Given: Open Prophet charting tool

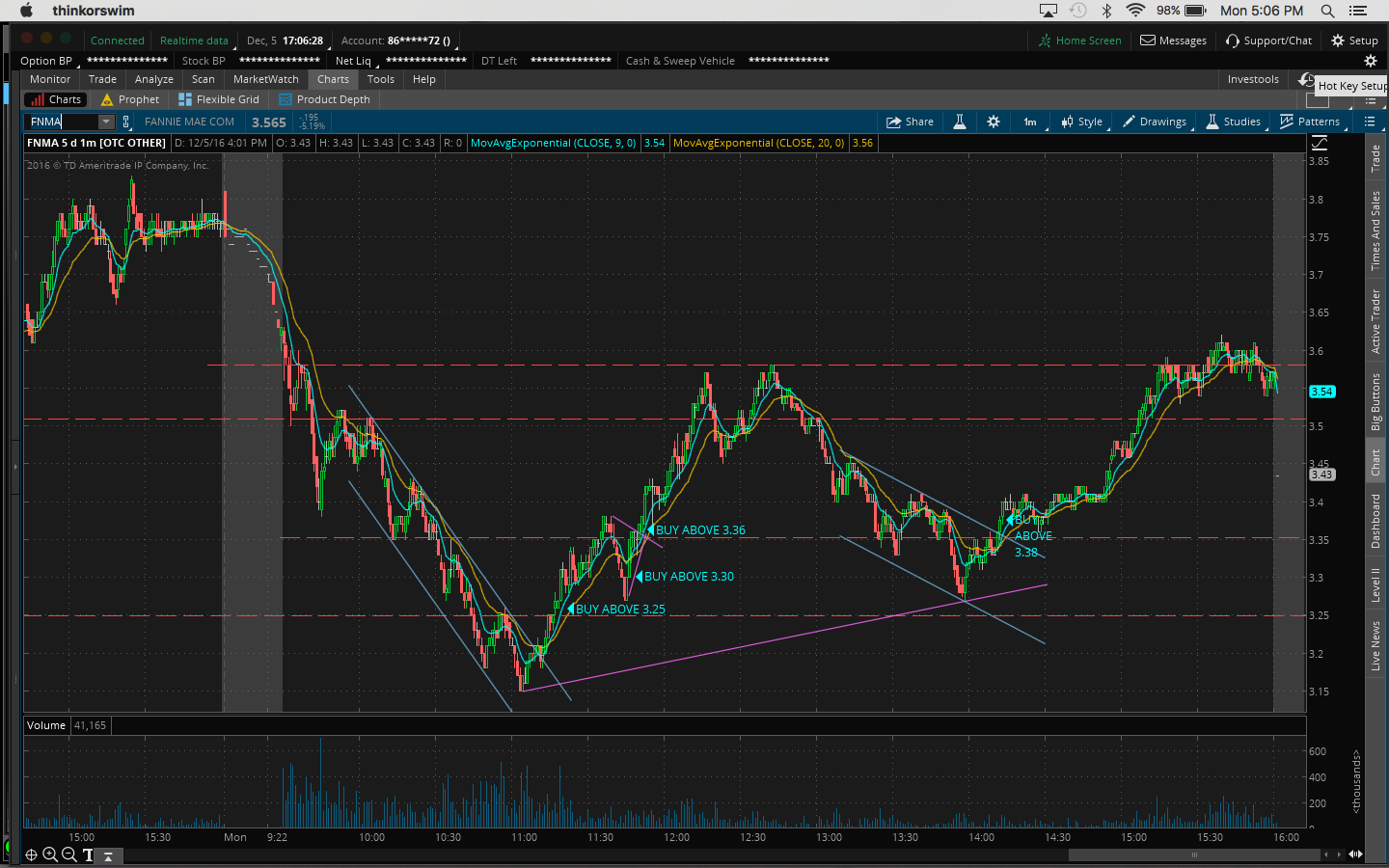Looking at the screenshot, I should tap(129, 99).
